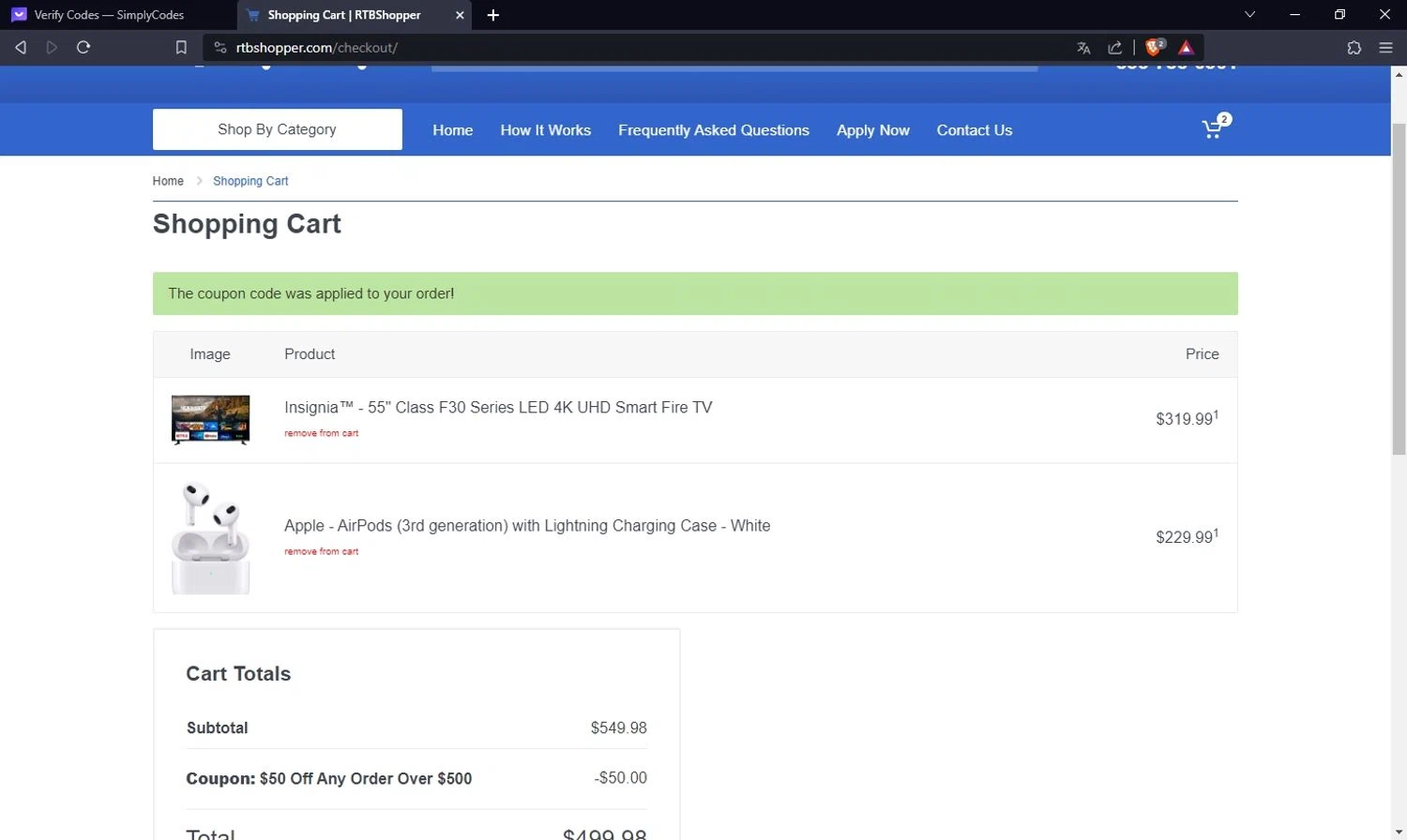This screenshot has width=1407, height=840.
Task: Open Frequently Asked Questions page
Action: pyautogui.click(x=713, y=130)
